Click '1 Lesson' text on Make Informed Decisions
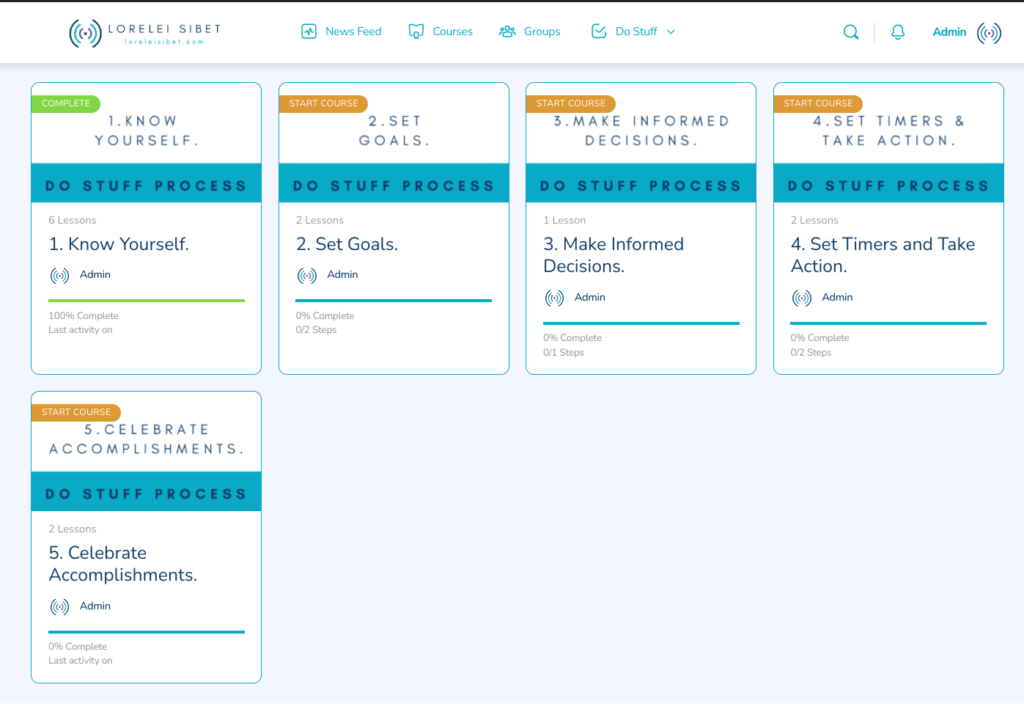Screen dimensions: 1024x704 pyautogui.click(x=565, y=221)
